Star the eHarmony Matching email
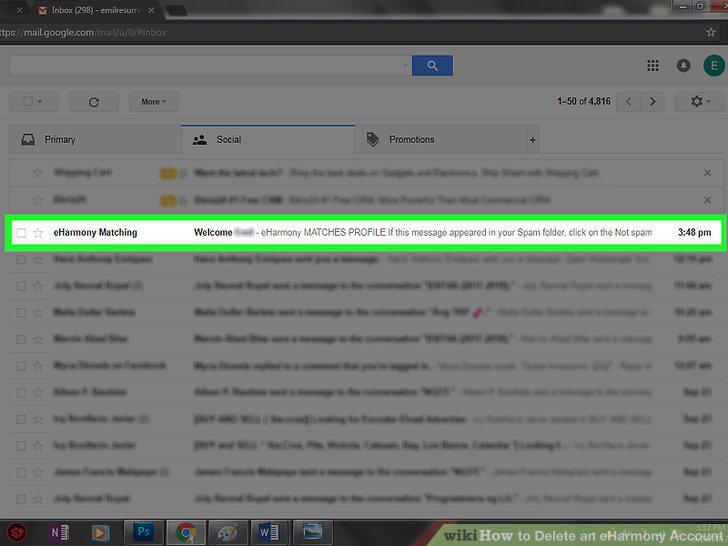This screenshot has width=728, height=546. coord(38,233)
